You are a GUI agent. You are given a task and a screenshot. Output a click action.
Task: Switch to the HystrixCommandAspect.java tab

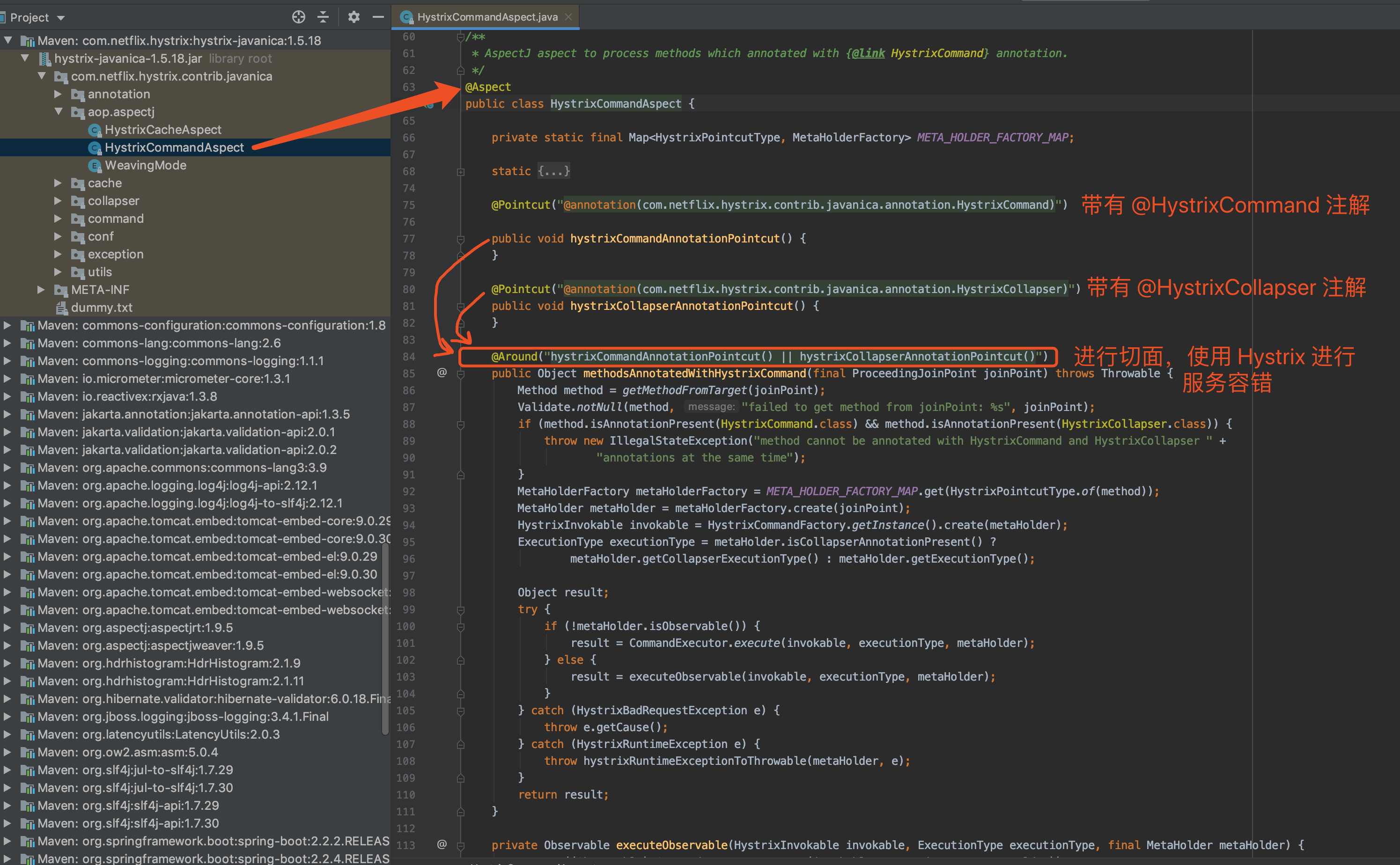[x=486, y=17]
